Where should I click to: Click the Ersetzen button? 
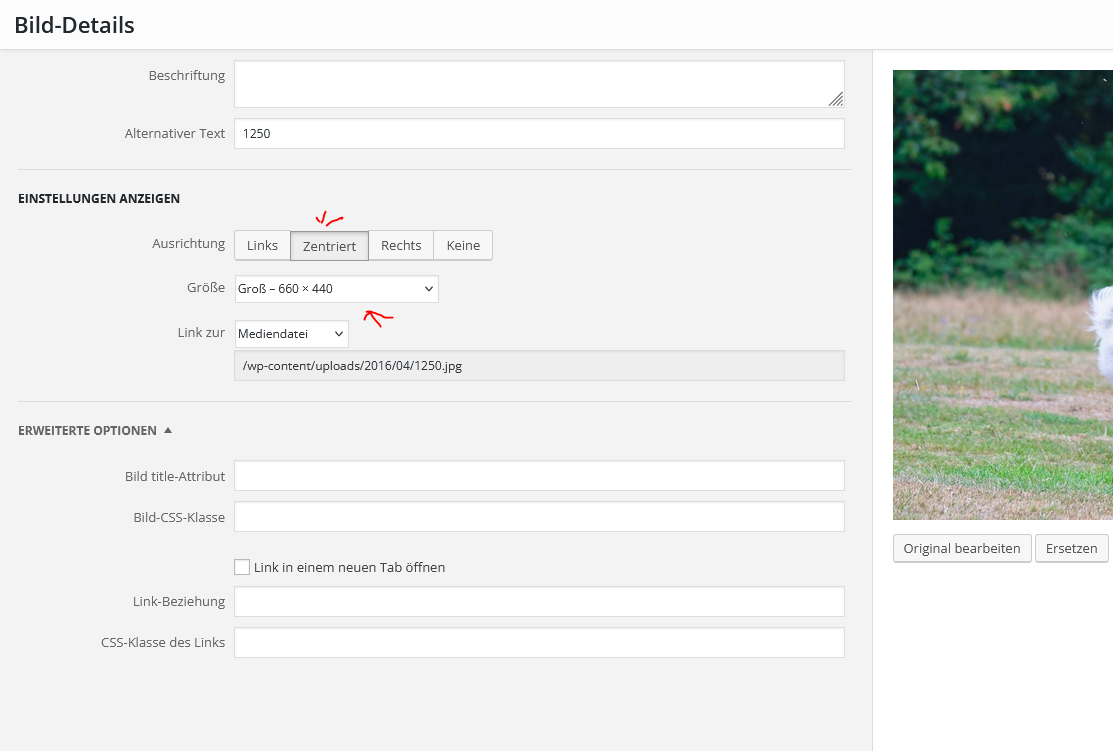1071,549
